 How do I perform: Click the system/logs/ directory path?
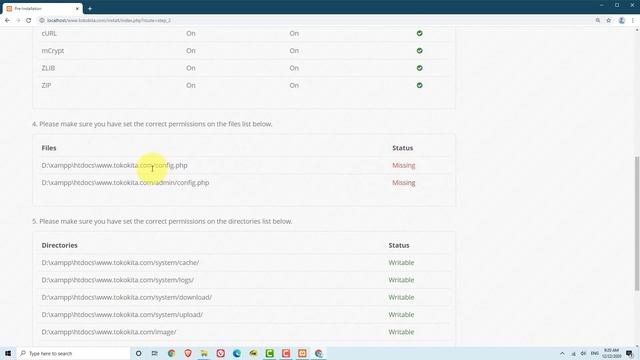(118, 280)
